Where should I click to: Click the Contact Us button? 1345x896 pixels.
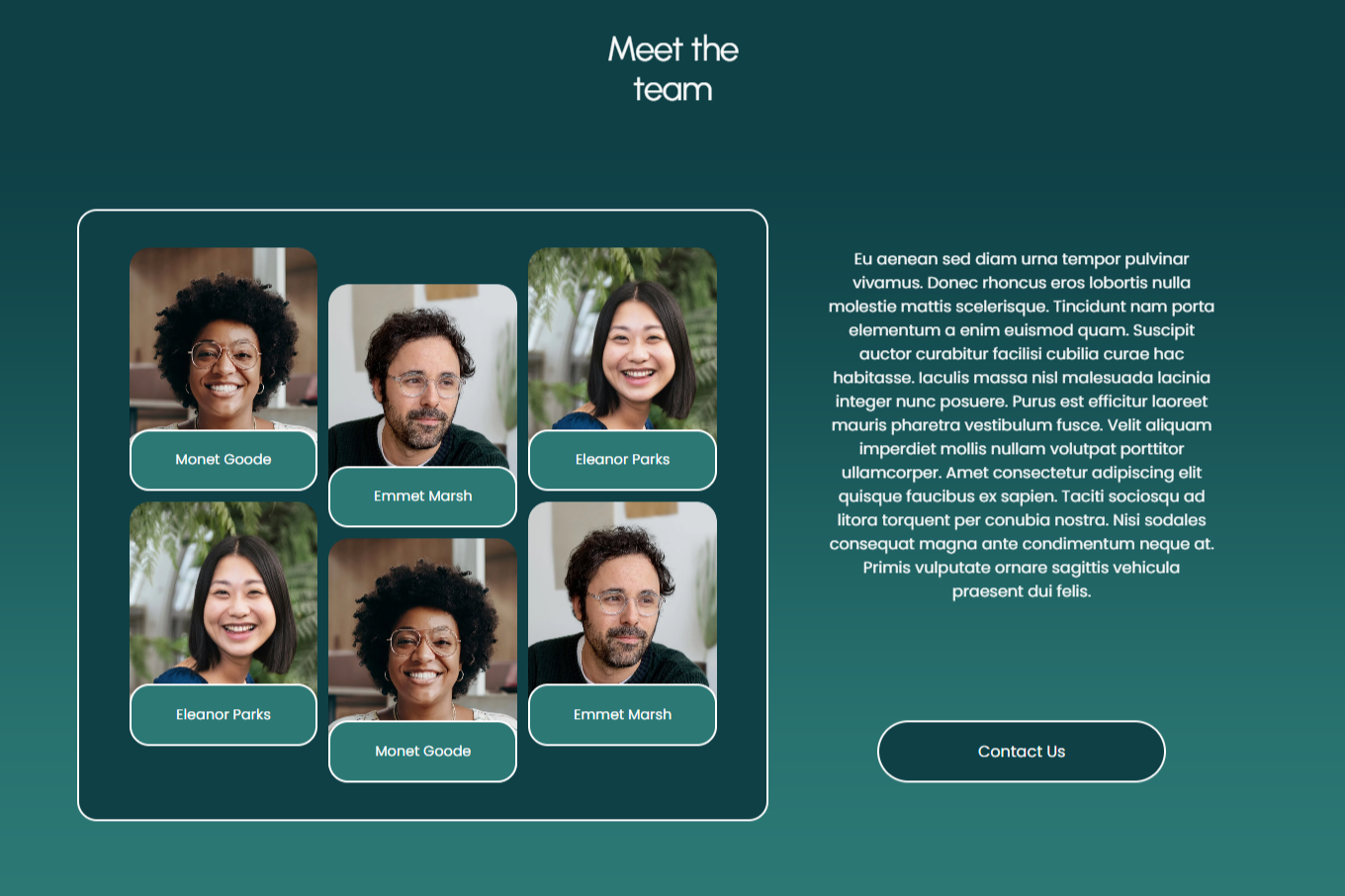click(x=1021, y=752)
